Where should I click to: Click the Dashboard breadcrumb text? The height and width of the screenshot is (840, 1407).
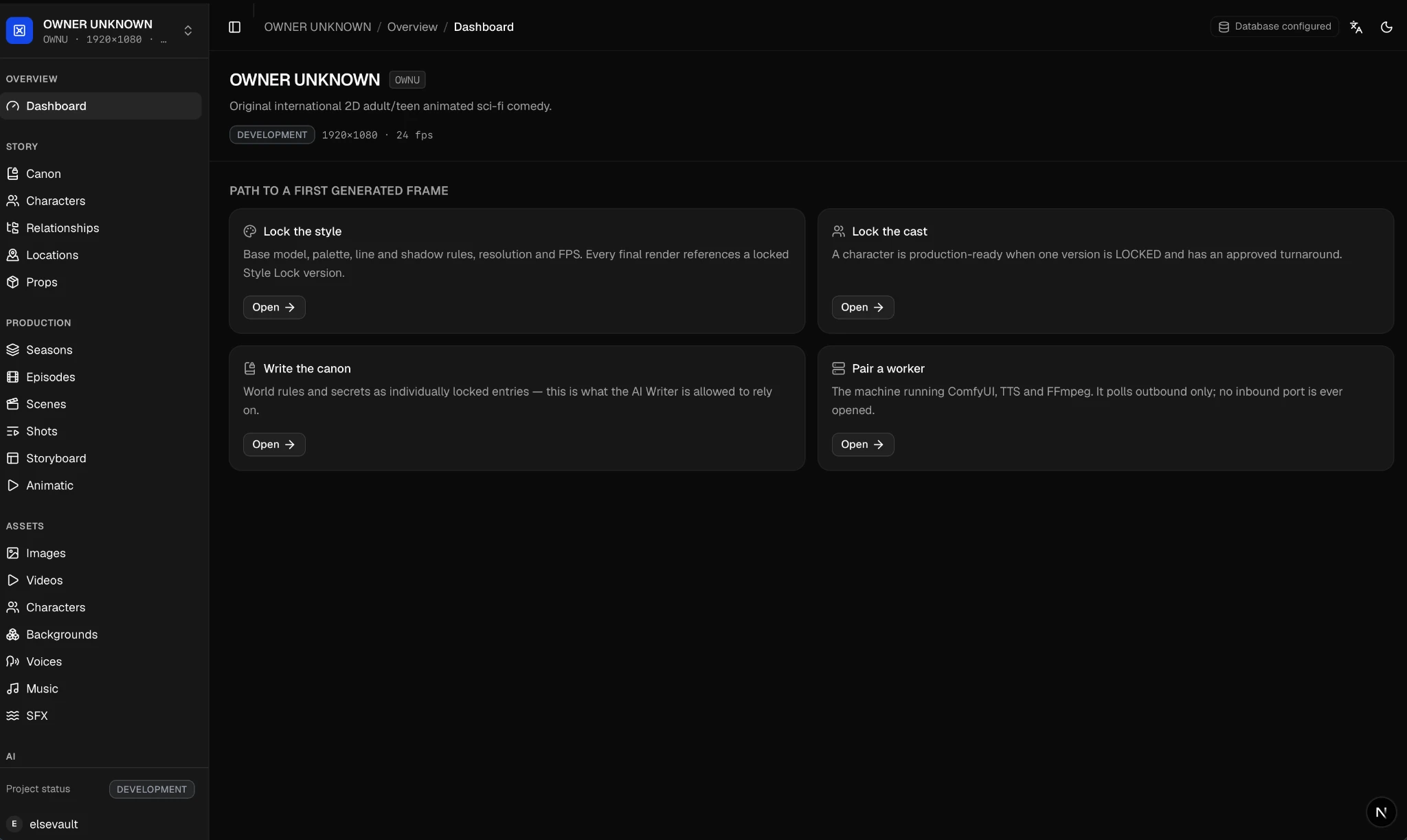click(x=484, y=27)
